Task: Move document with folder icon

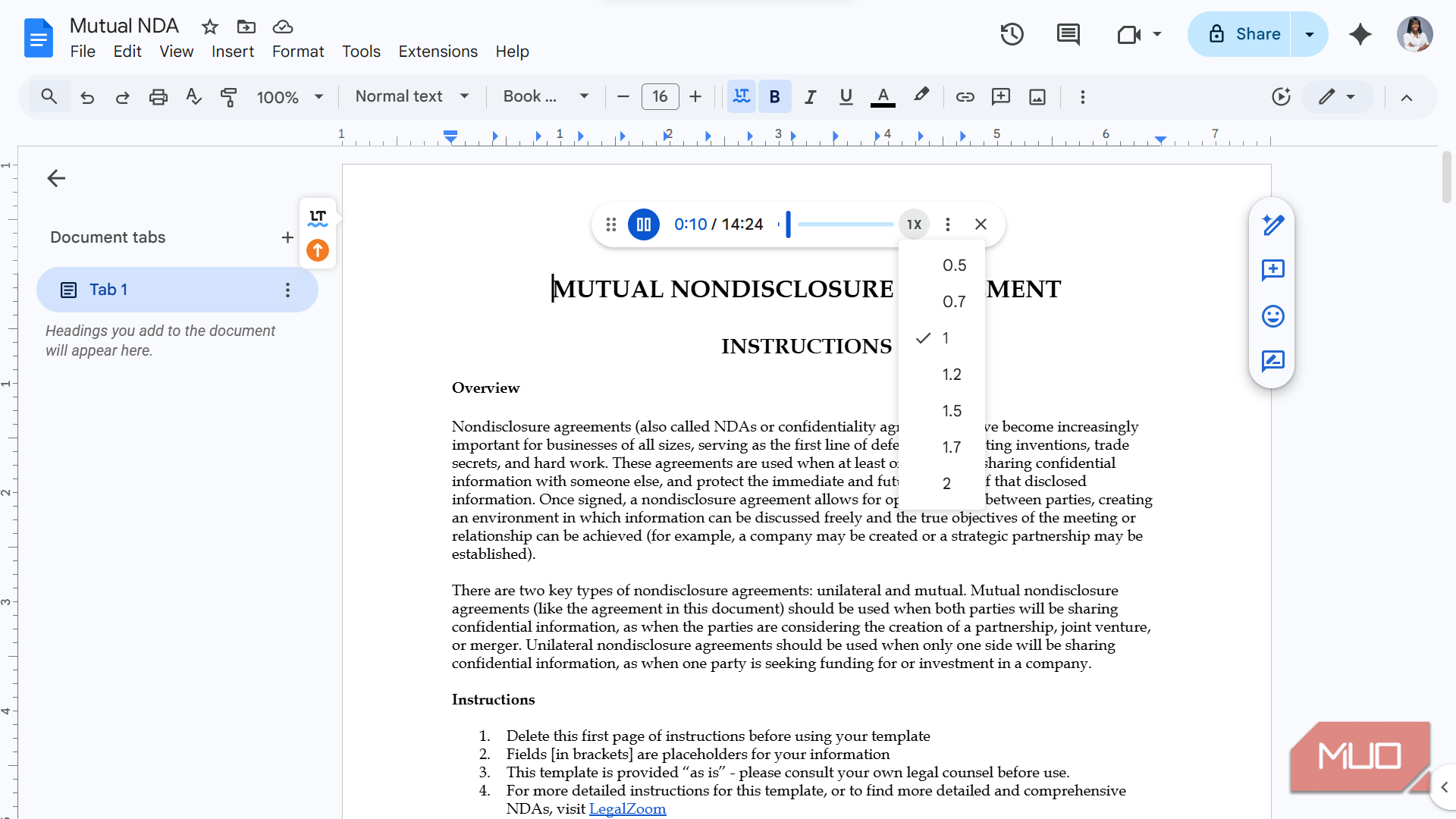Action: click(246, 27)
